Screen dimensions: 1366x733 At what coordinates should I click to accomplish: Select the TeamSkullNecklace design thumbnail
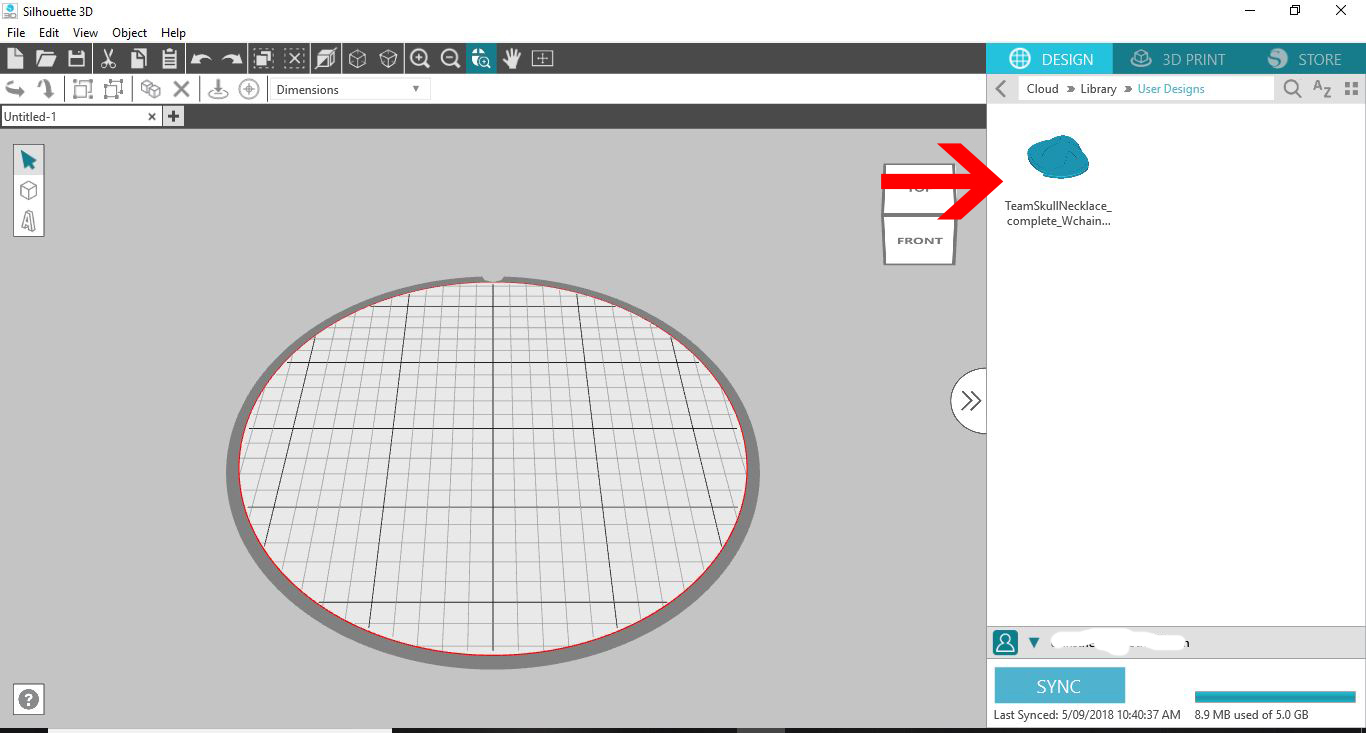point(1058,156)
